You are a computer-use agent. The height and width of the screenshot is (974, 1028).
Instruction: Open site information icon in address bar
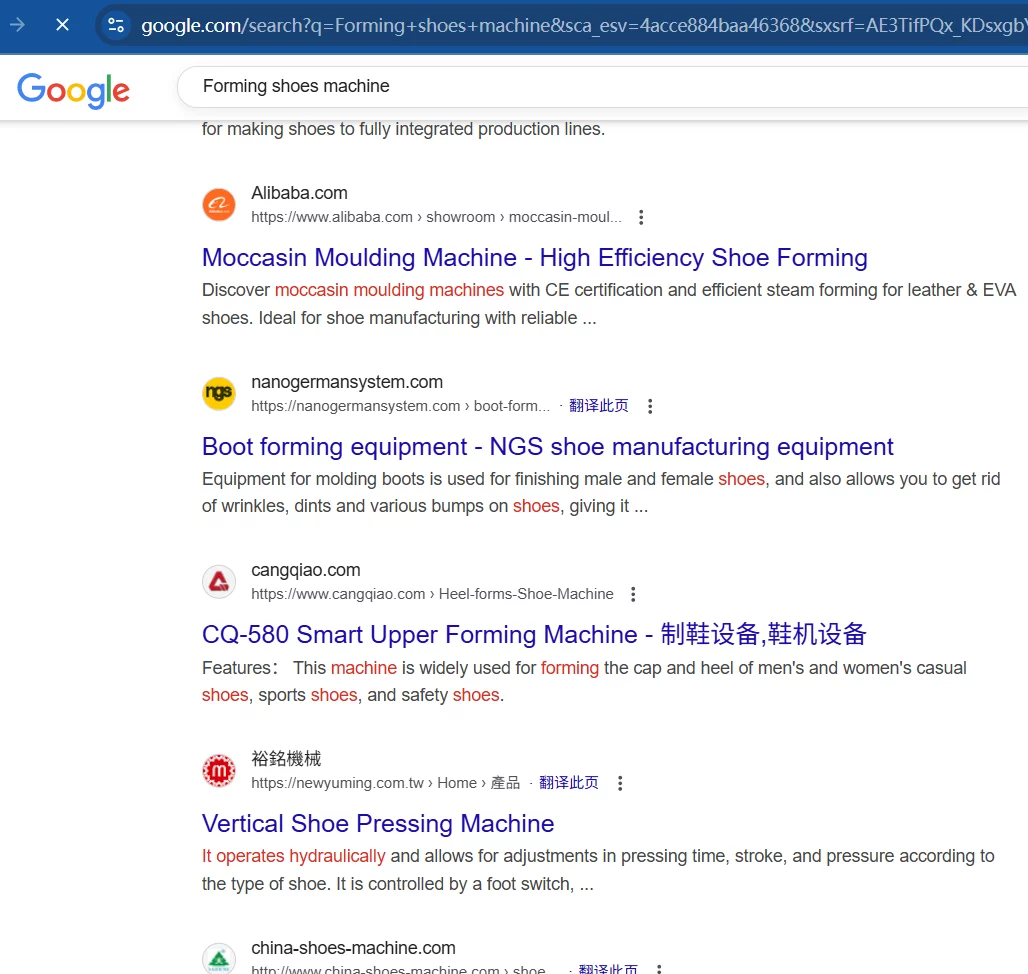point(116,25)
